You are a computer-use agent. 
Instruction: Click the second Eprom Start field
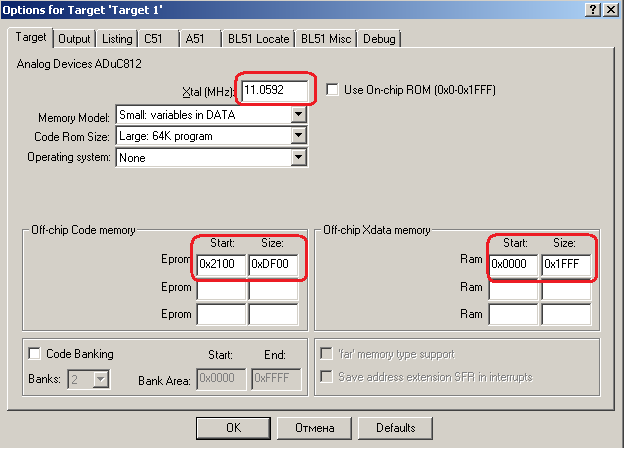tap(221, 290)
